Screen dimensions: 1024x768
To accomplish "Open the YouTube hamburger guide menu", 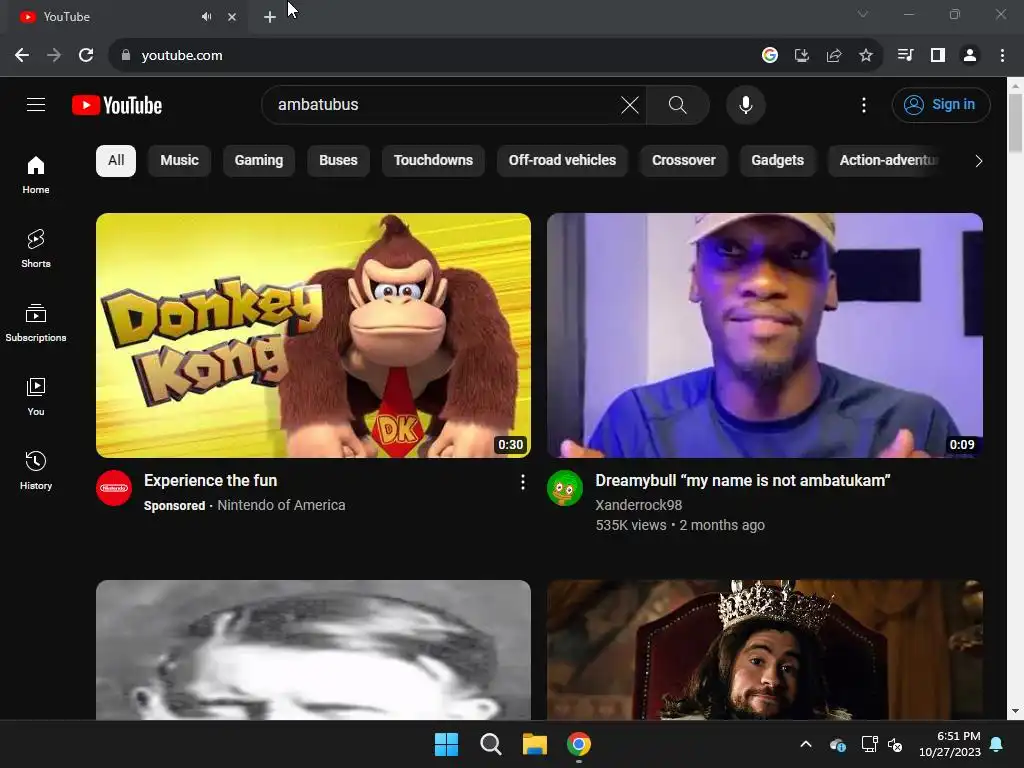I will click(36, 104).
